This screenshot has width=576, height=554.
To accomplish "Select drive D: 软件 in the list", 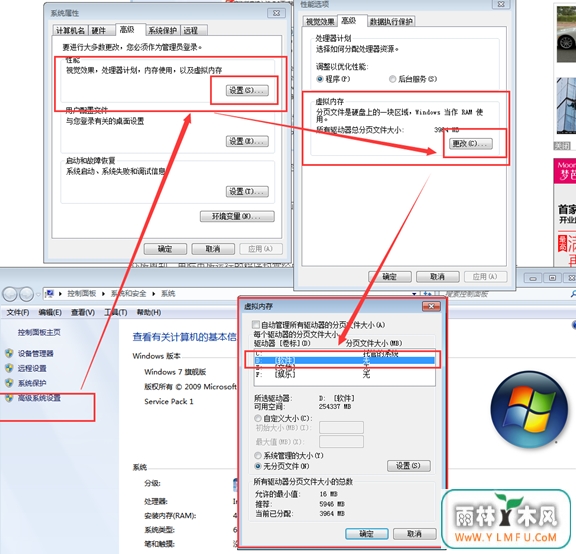I will [x=344, y=360].
